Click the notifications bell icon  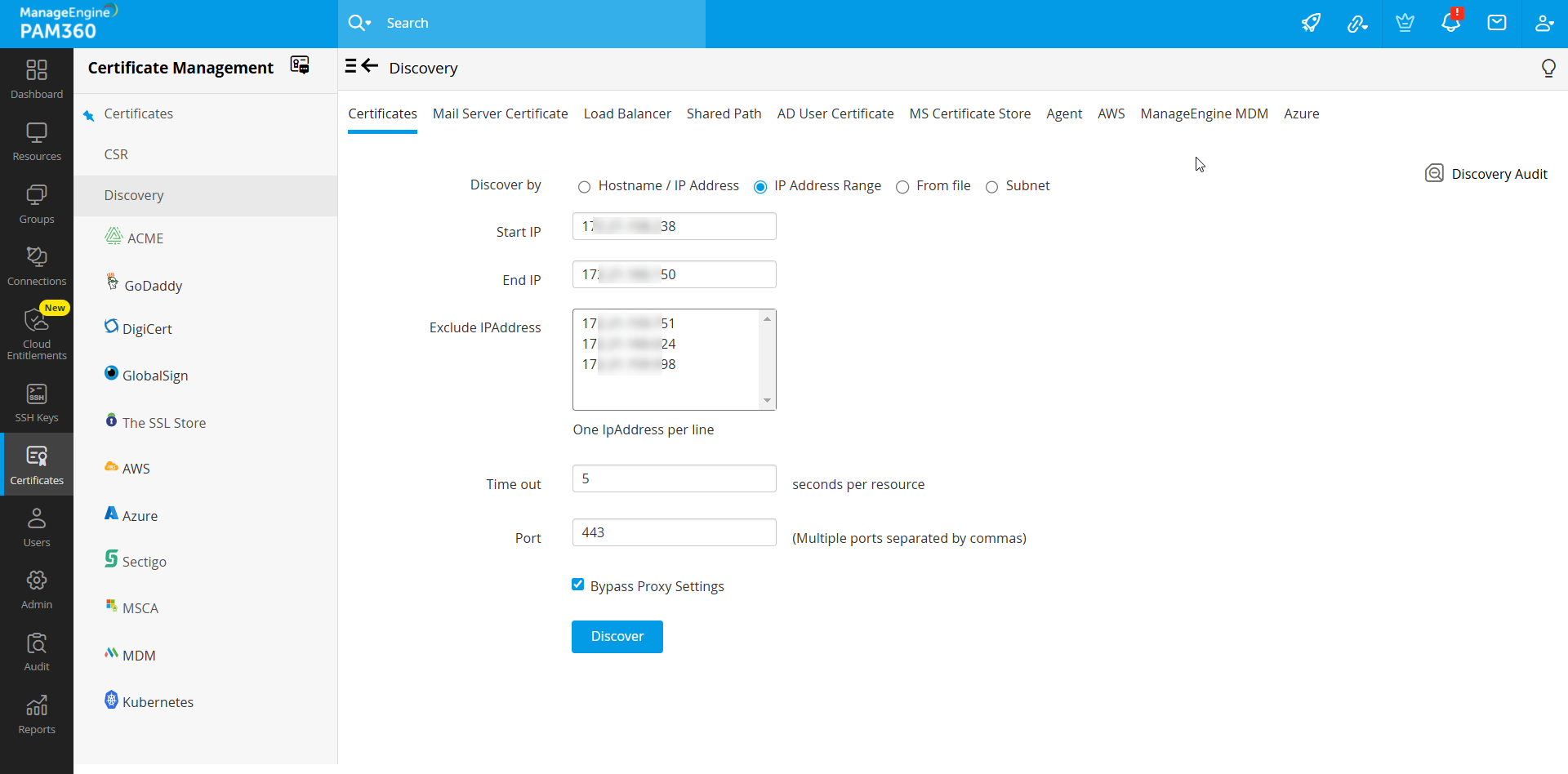click(x=1450, y=23)
